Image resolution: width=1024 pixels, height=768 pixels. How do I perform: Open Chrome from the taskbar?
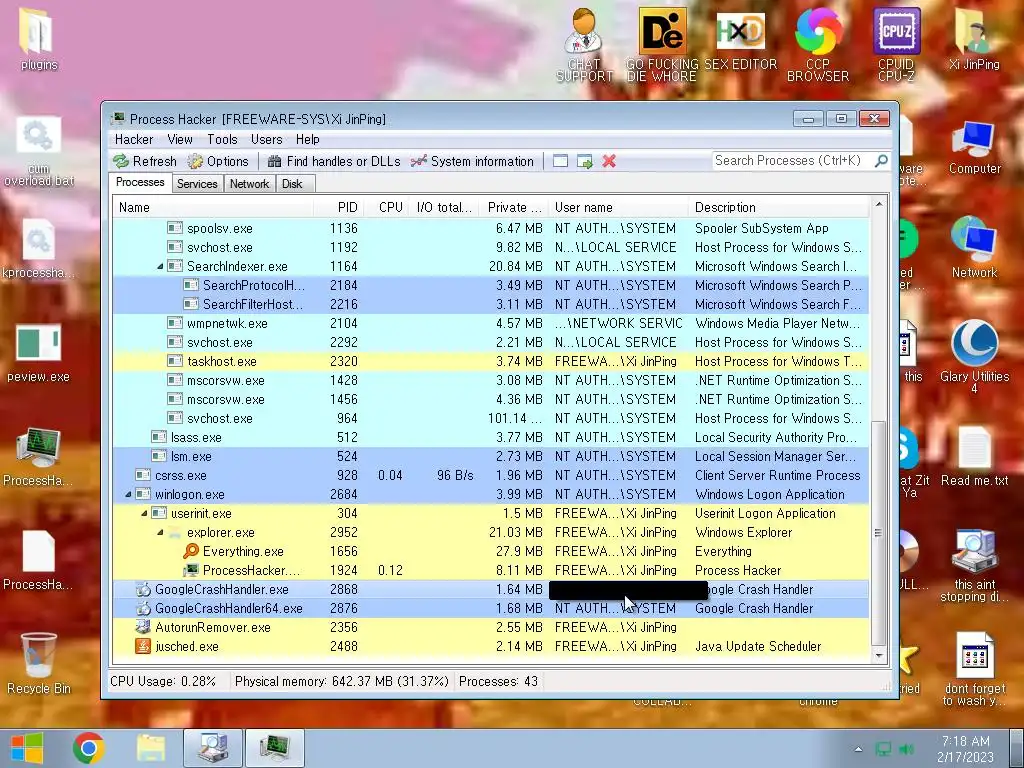(x=89, y=748)
